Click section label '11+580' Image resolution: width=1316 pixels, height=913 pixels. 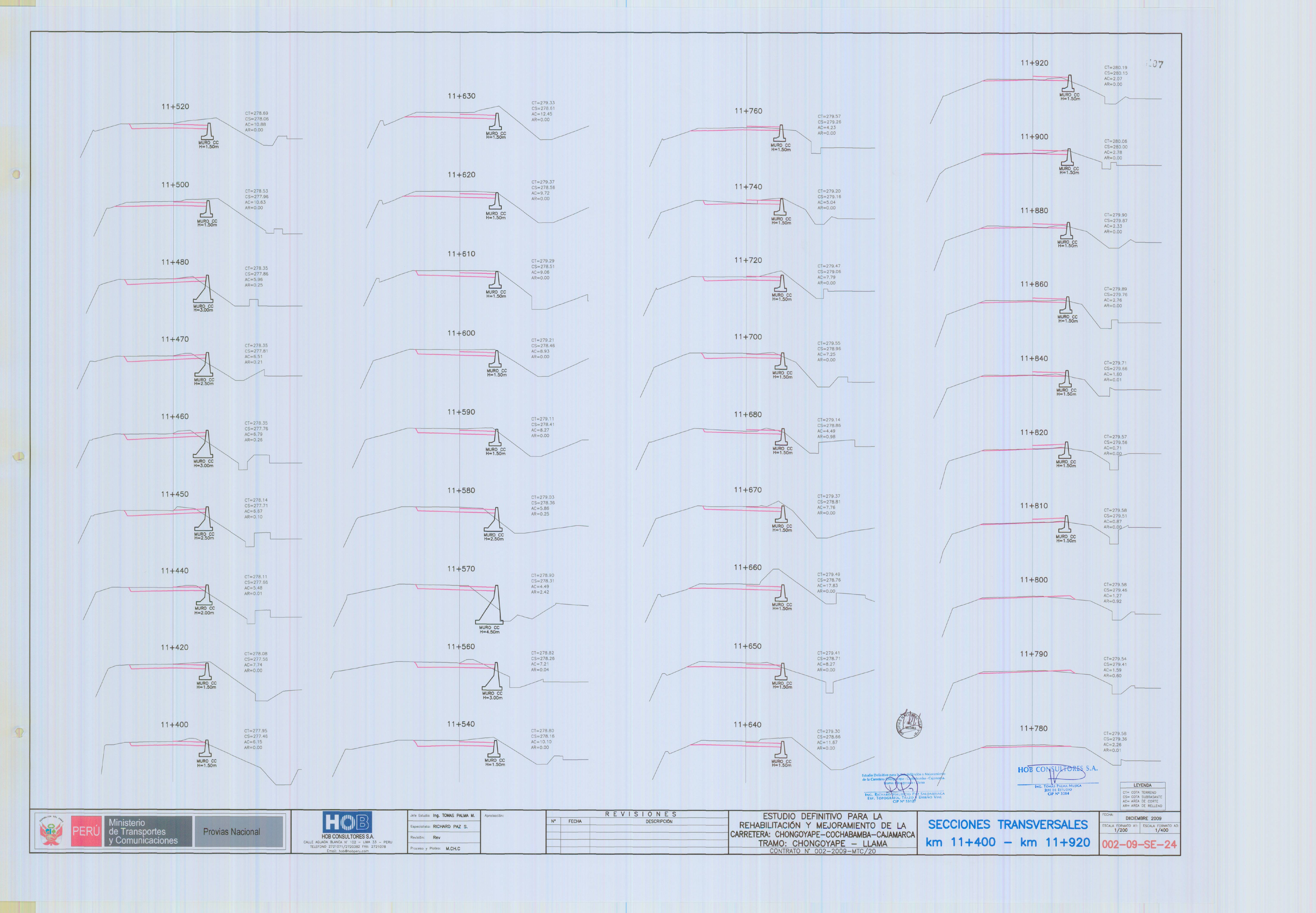pyautogui.click(x=462, y=491)
